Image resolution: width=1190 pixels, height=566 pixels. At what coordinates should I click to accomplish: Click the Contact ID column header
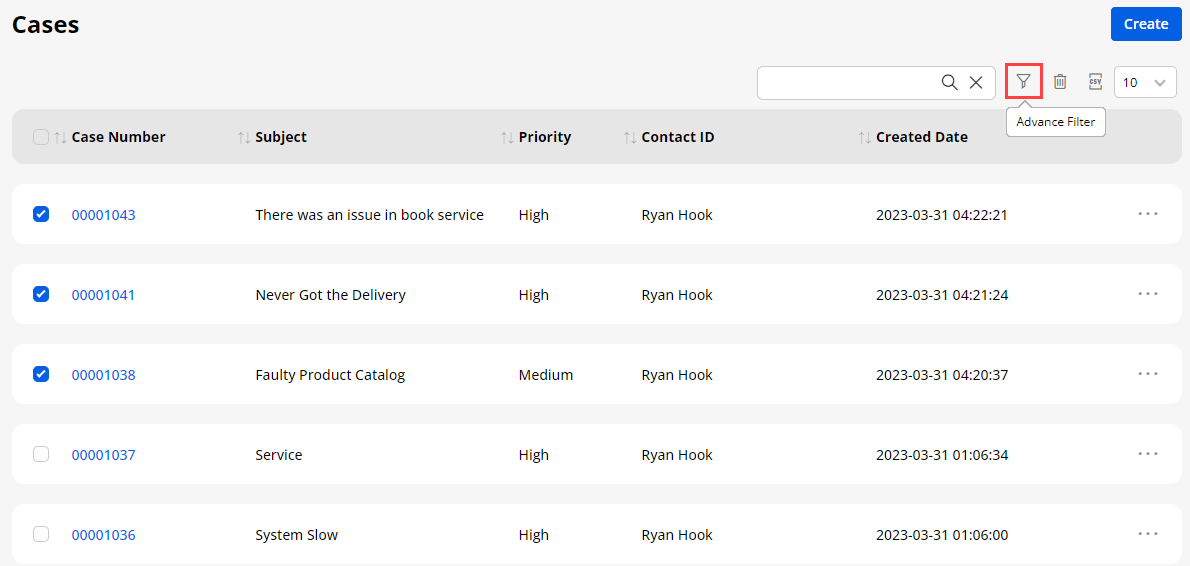pyautogui.click(x=677, y=137)
